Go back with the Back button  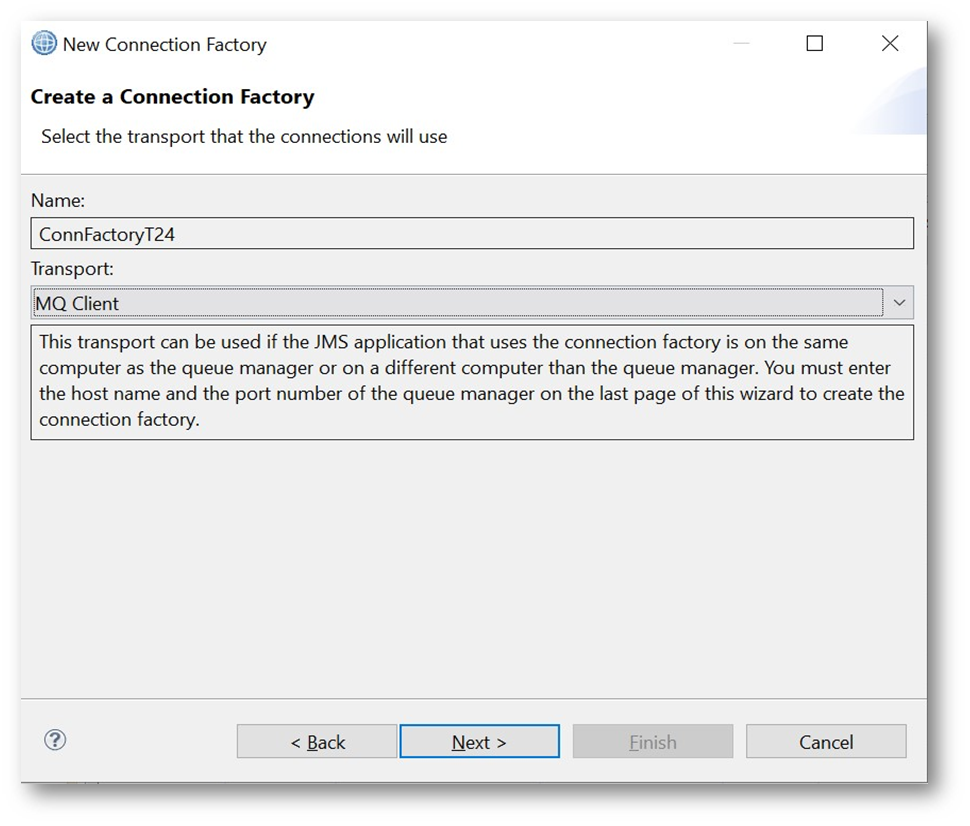317,742
